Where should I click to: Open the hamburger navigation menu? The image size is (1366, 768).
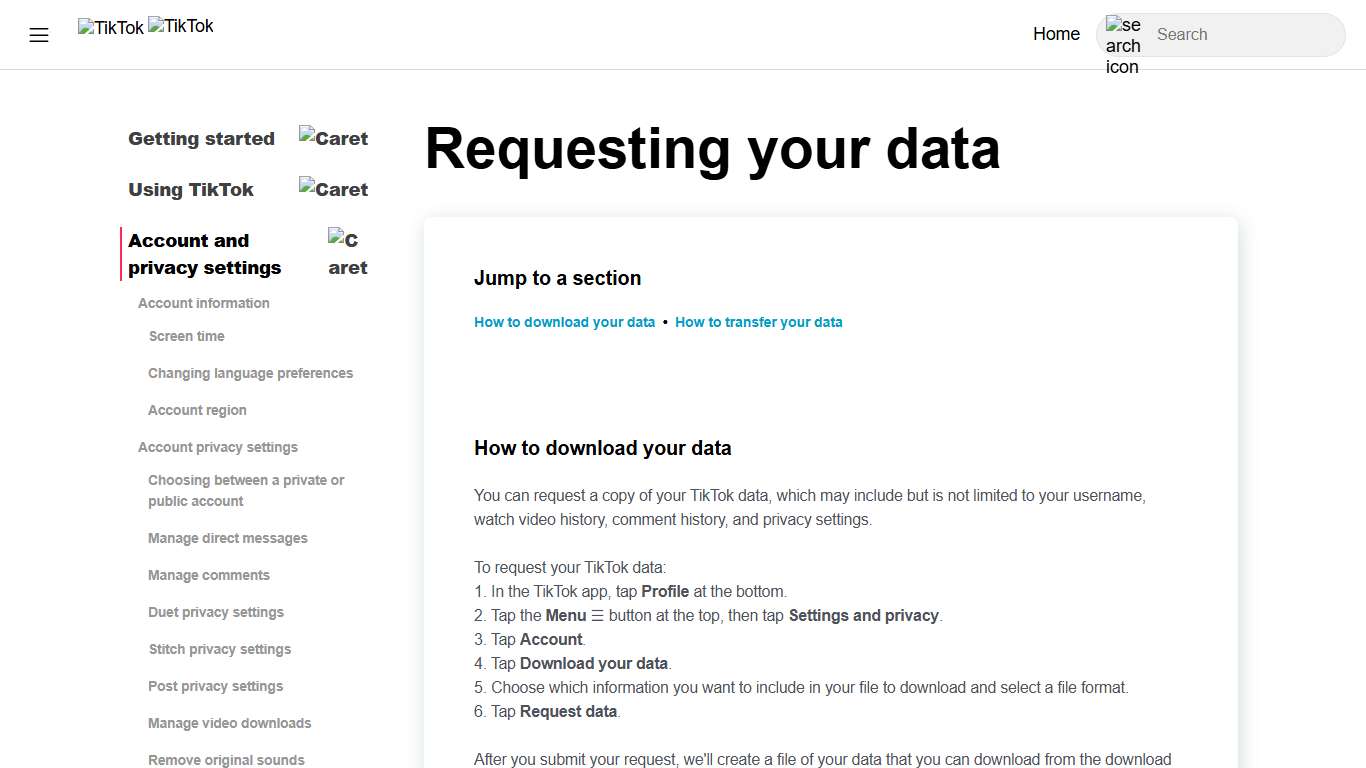click(38, 34)
